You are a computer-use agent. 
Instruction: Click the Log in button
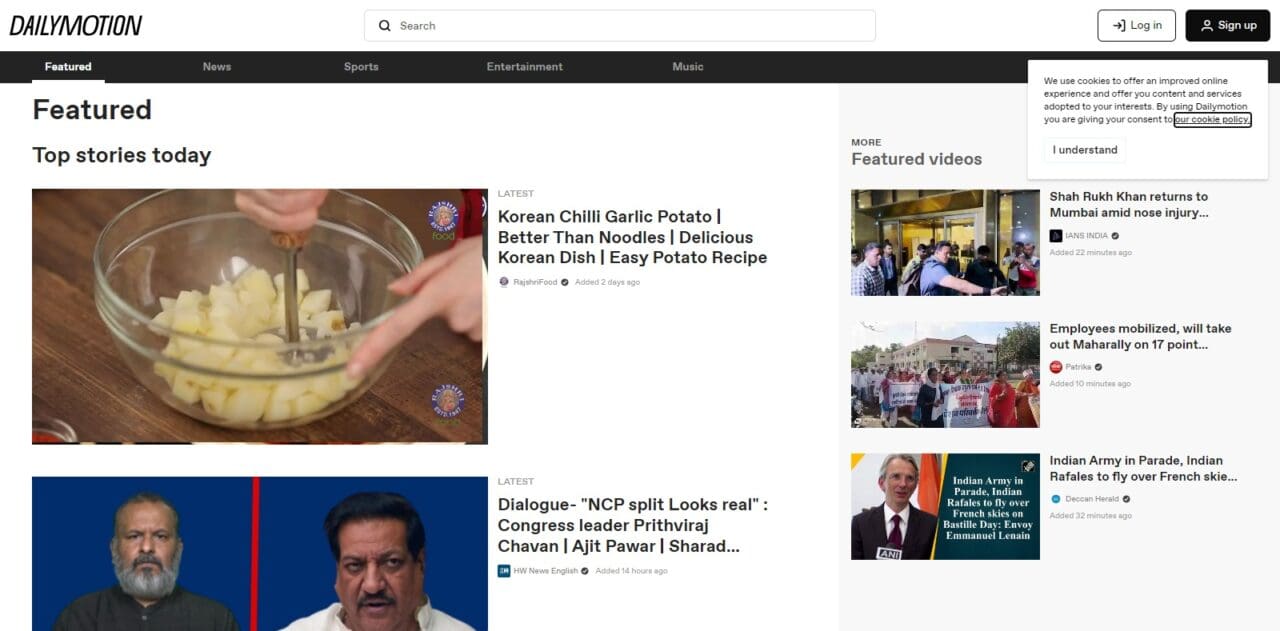[x=1137, y=26]
